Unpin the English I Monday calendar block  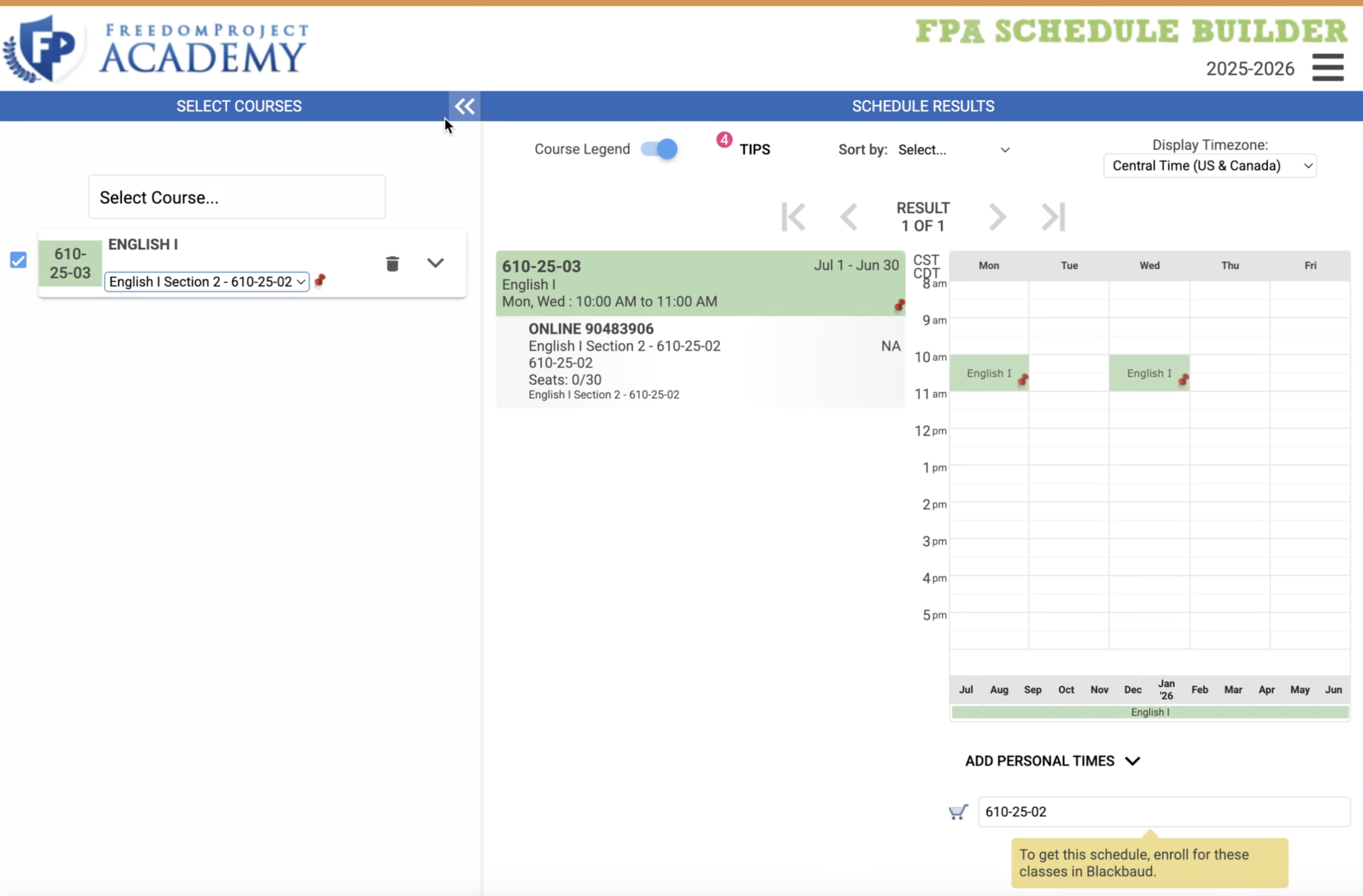[x=1023, y=380]
